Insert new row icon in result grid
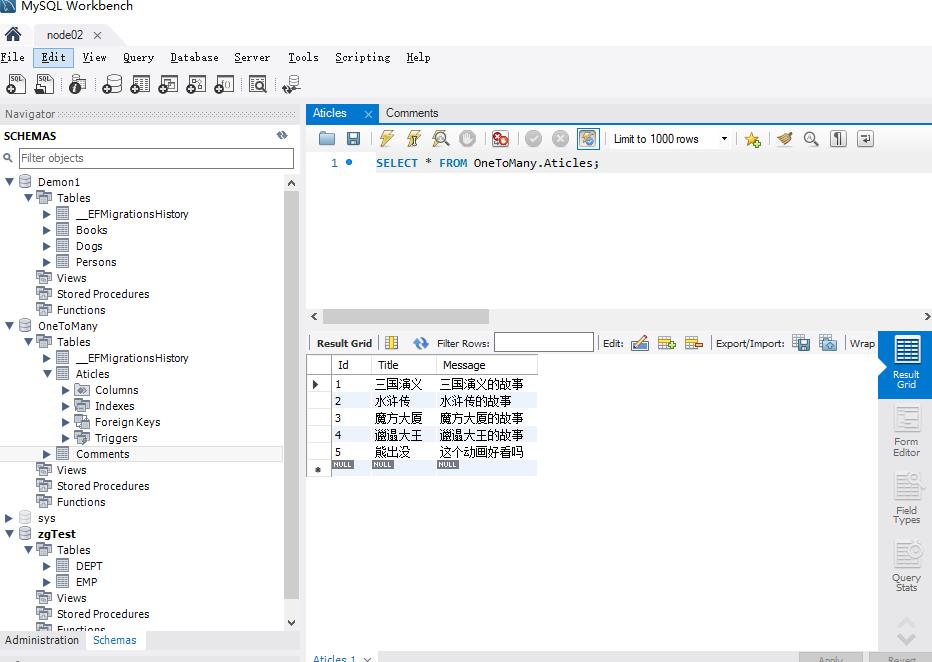 coord(666,343)
